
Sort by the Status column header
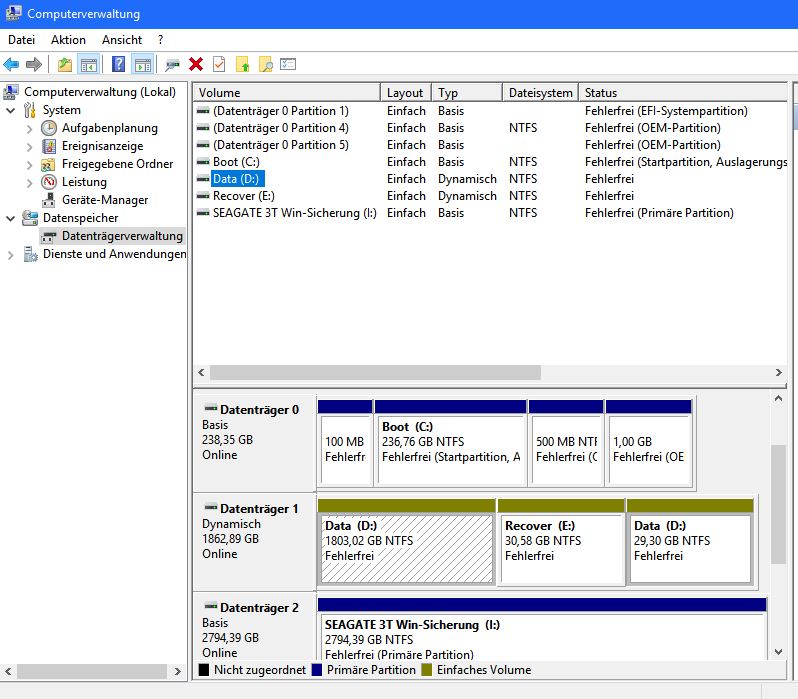[683, 93]
